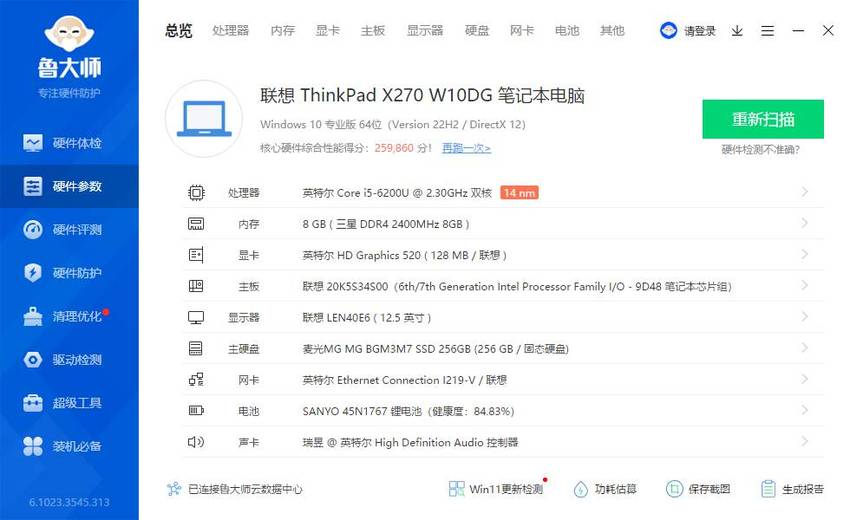Switch to the 电池 tab
This screenshot has height=520, width=850.
(567, 30)
